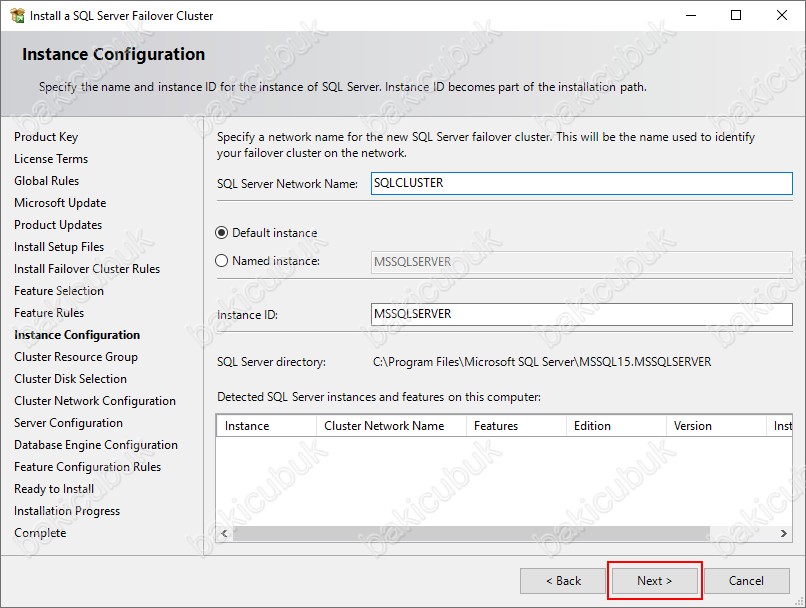Viewport: 806px width, 608px height.
Task: Go to Cluster Resource Group step
Action: click(x=76, y=357)
